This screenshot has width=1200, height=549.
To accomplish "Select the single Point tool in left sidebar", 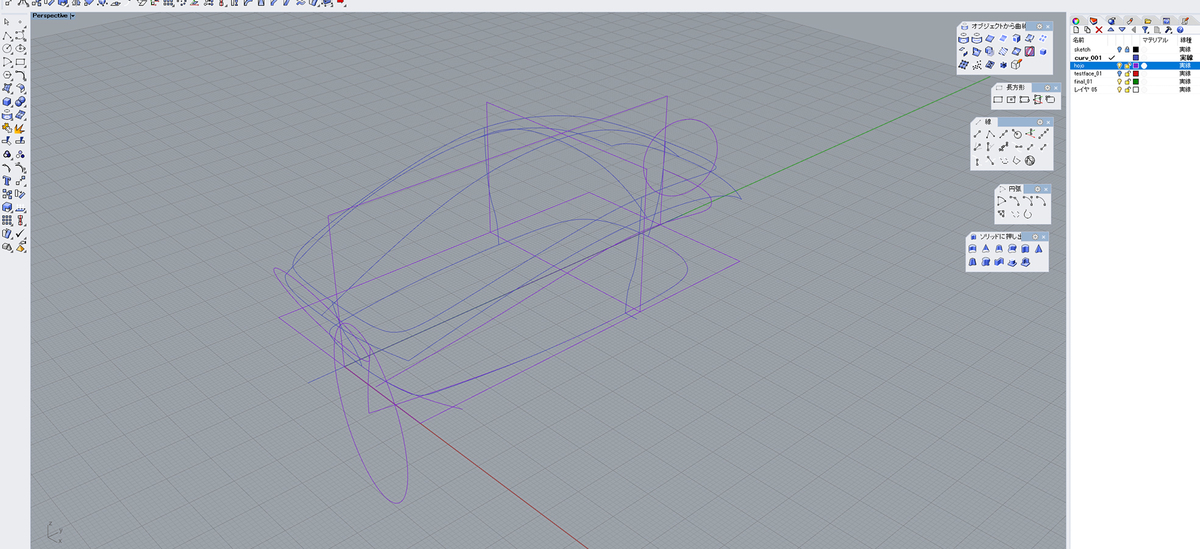I will pyautogui.click(x=20, y=20).
